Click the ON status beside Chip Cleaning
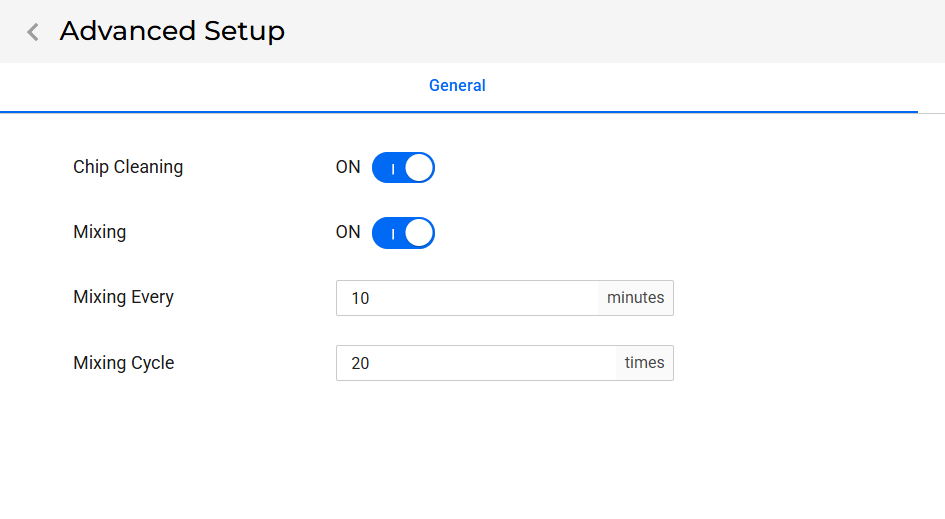This screenshot has height=519, width=945. pyautogui.click(x=348, y=168)
